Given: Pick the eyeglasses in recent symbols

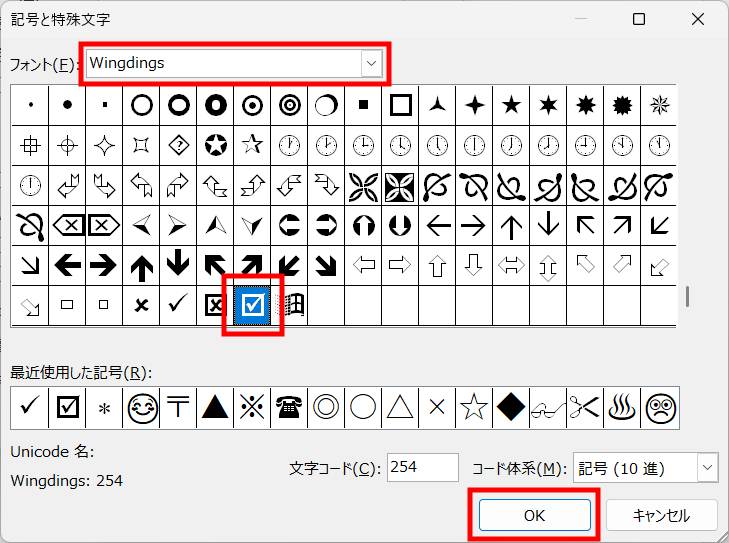Looking at the screenshot, I should tap(548, 408).
